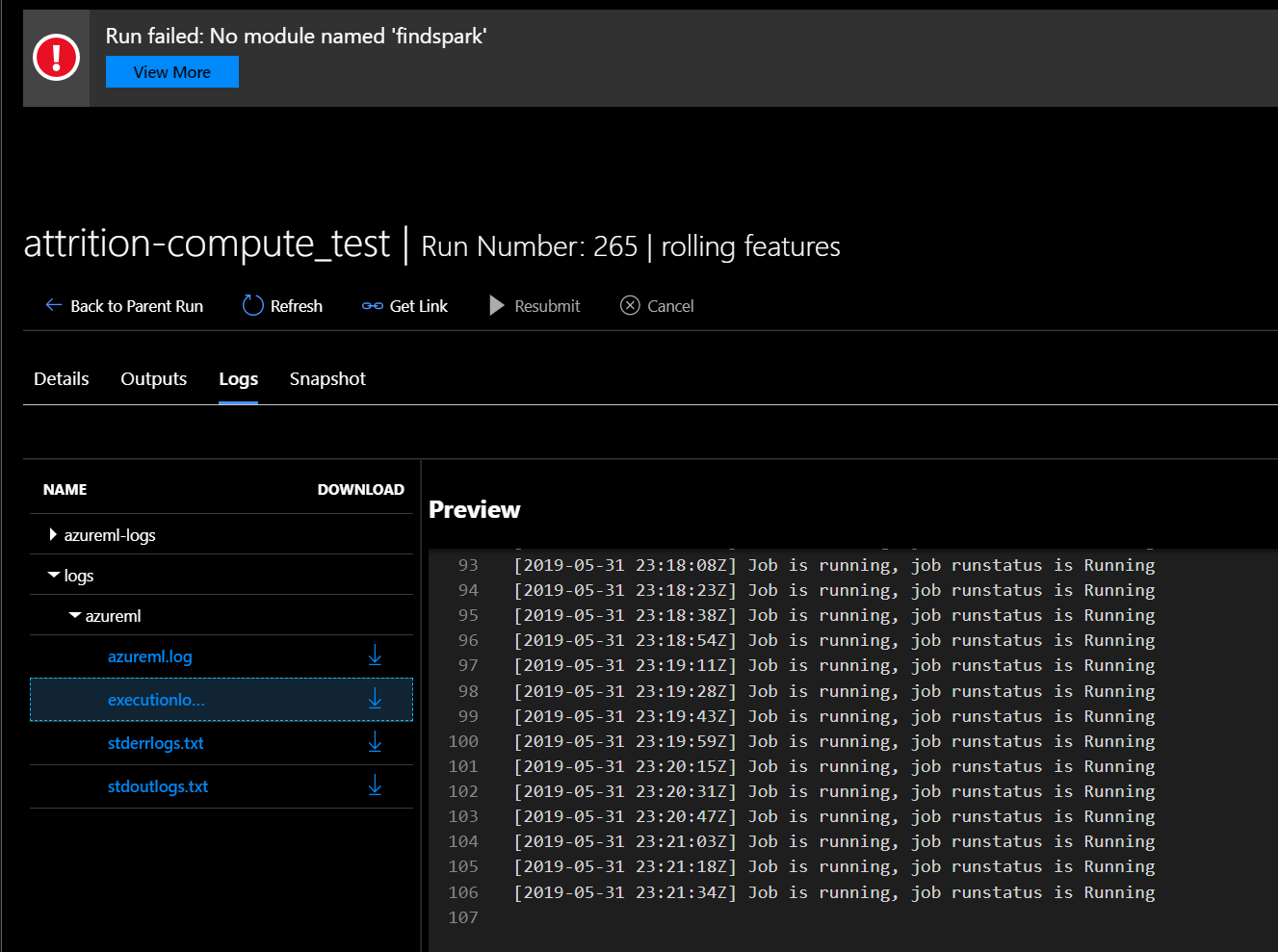This screenshot has width=1278, height=952.
Task: Switch to the Details tab
Action: pos(61,378)
